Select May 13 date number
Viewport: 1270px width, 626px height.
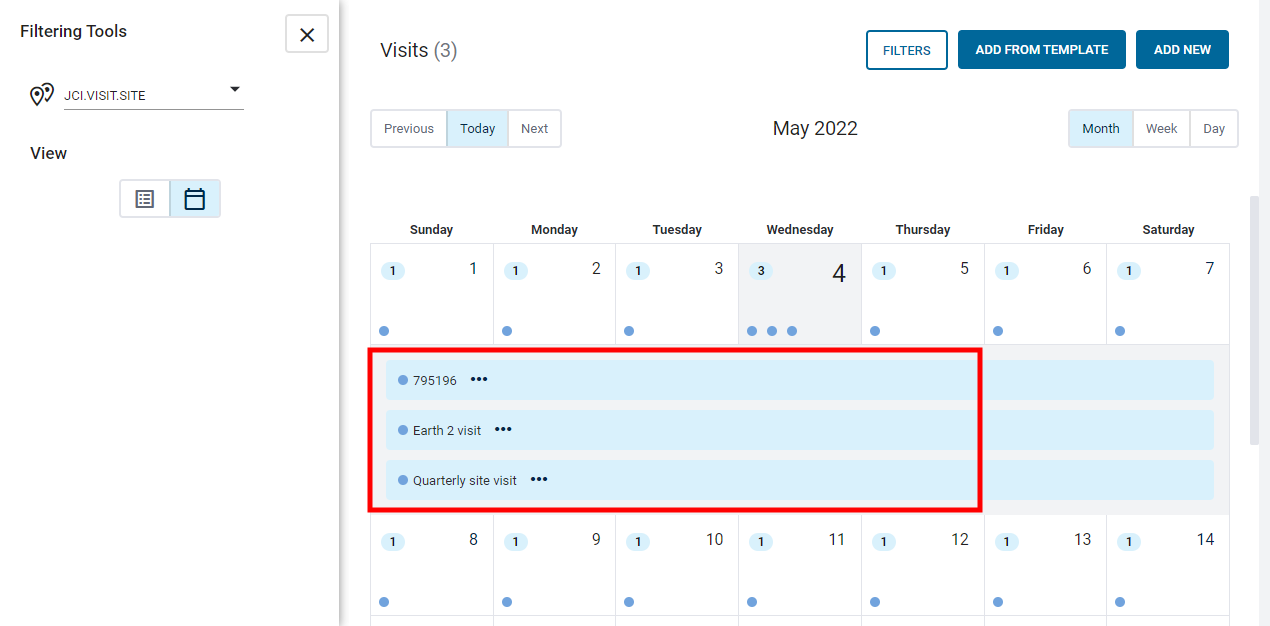[x=1083, y=540]
